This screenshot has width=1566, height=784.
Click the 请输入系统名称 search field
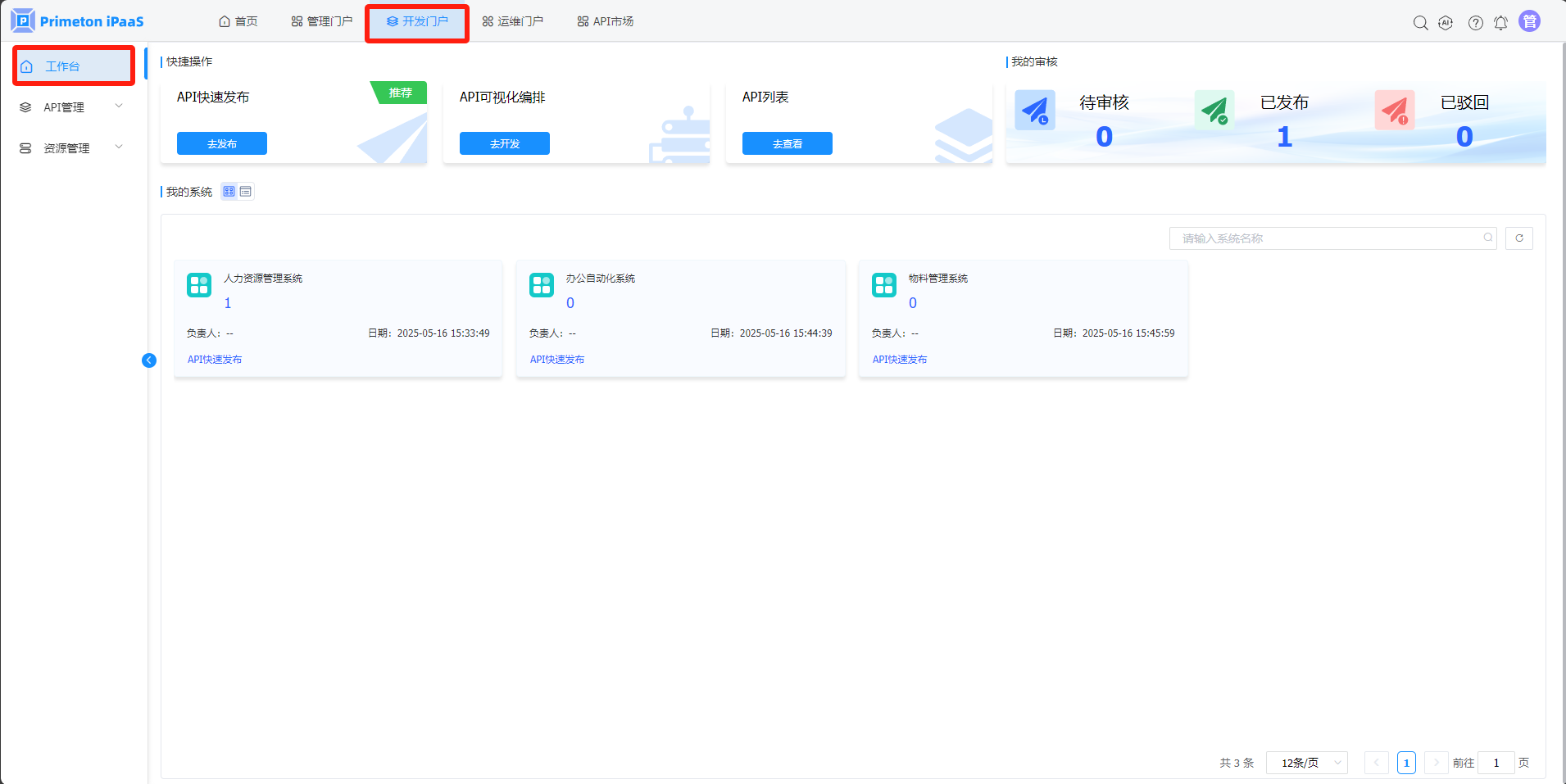click(1328, 238)
